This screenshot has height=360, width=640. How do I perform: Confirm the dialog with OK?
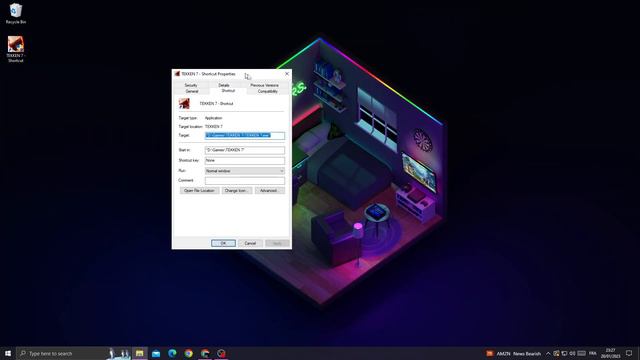[223, 243]
